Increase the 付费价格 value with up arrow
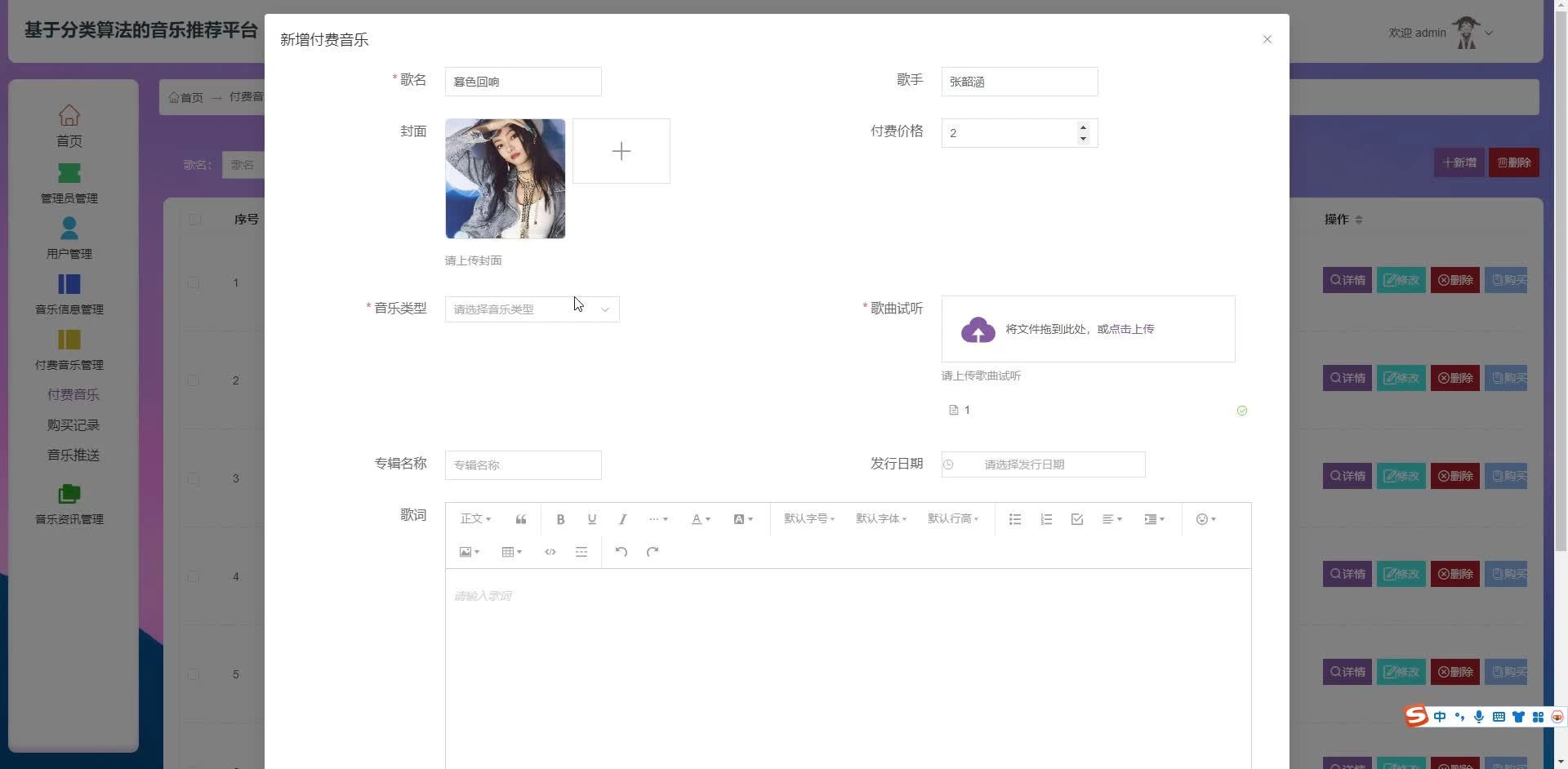This screenshot has width=1568, height=769. tap(1083, 127)
